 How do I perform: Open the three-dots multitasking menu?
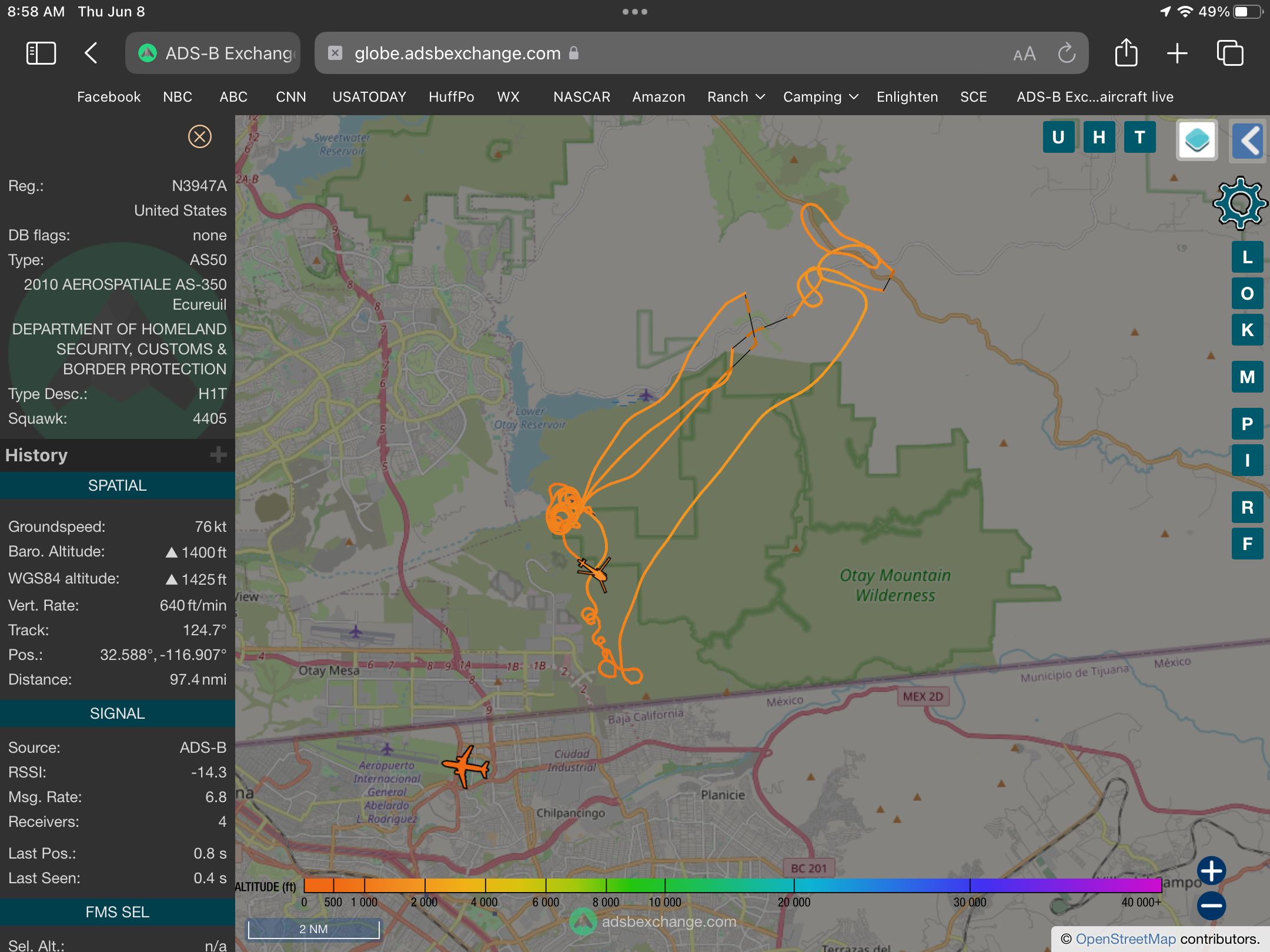tap(635, 12)
